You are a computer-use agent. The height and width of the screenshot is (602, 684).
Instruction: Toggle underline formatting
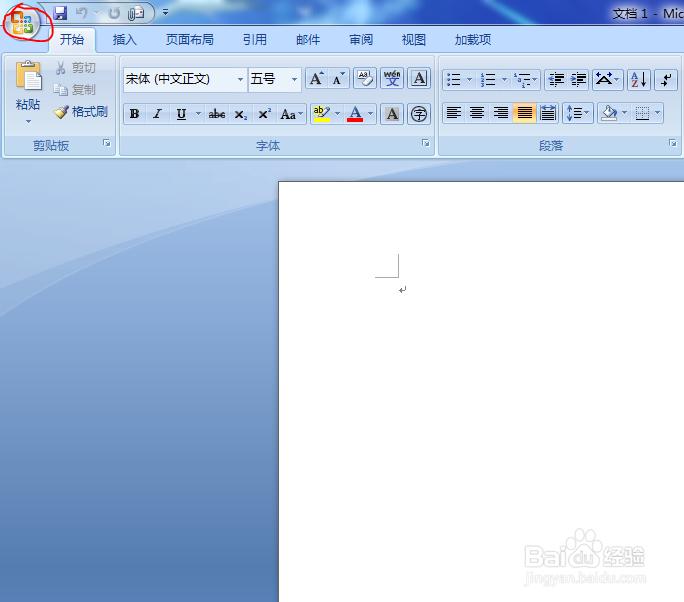coord(181,114)
